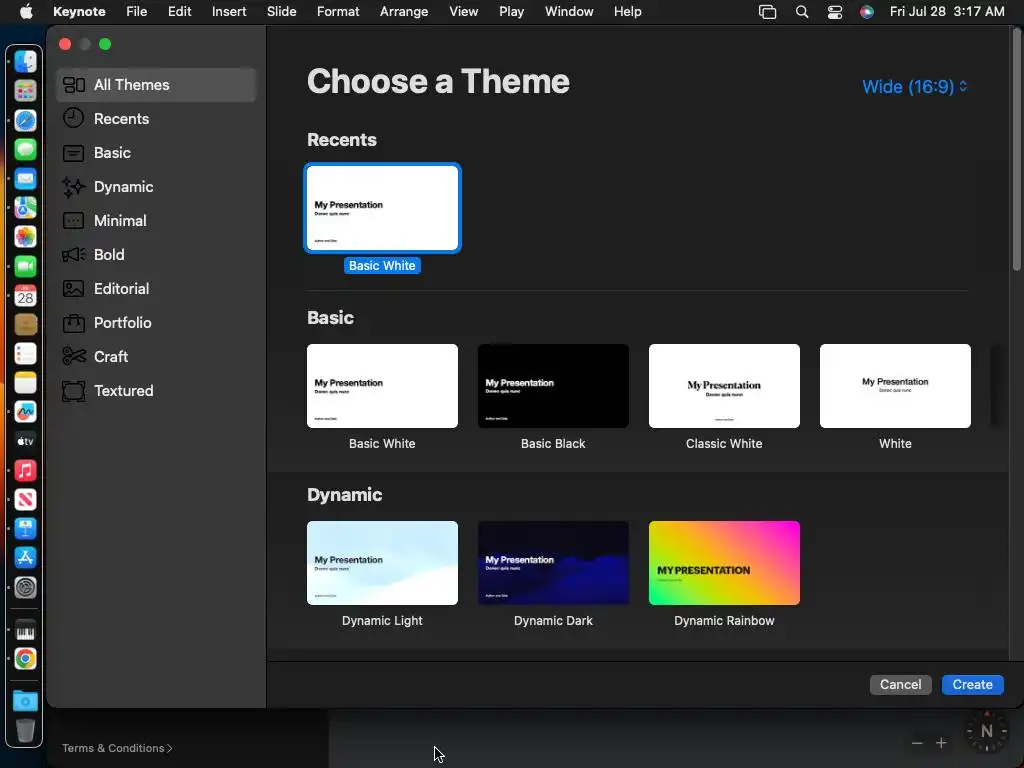Open Photos app in the Dock
1024x768 pixels.
(25, 237)
